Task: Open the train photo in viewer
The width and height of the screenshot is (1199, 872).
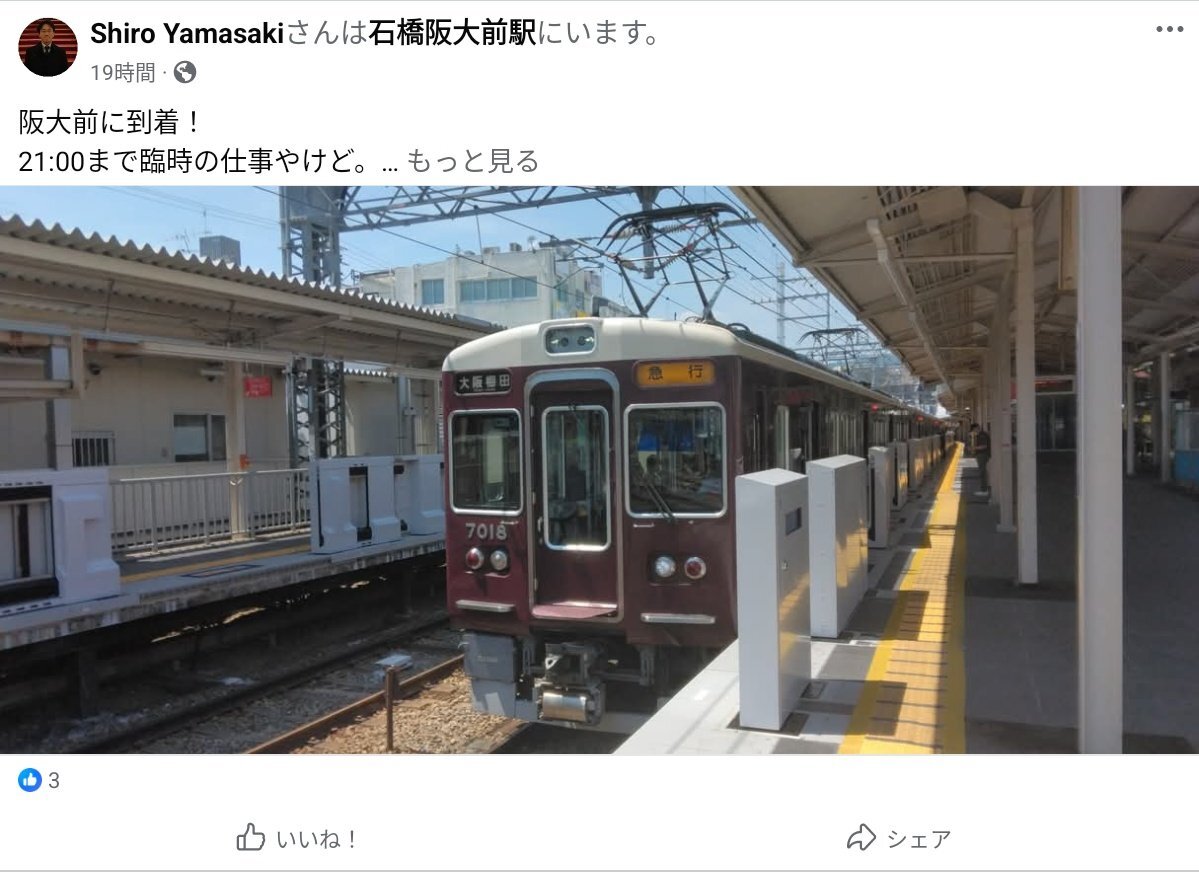Action: click(x=600, y=470)
